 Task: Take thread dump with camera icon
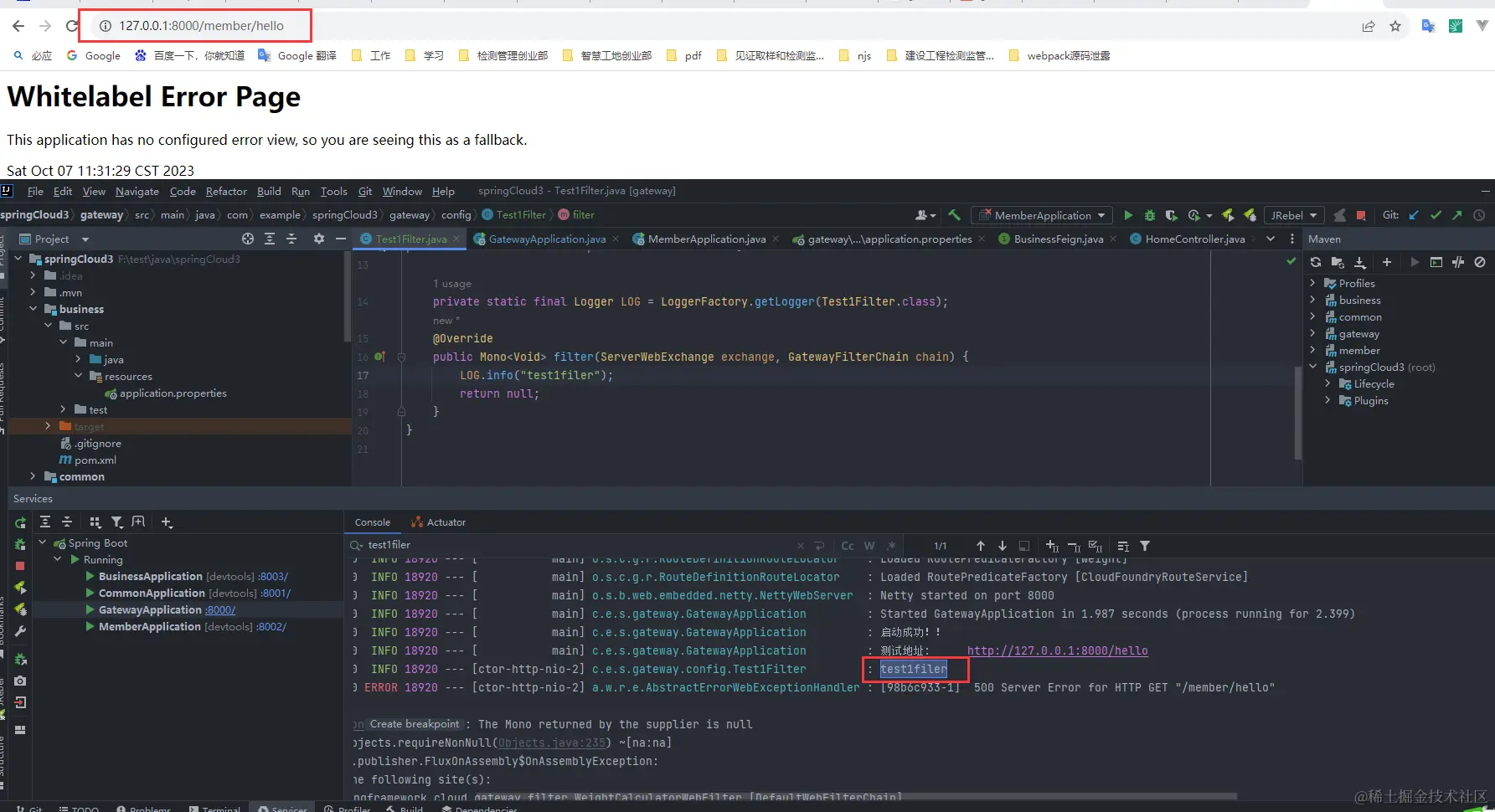point(20,681)
